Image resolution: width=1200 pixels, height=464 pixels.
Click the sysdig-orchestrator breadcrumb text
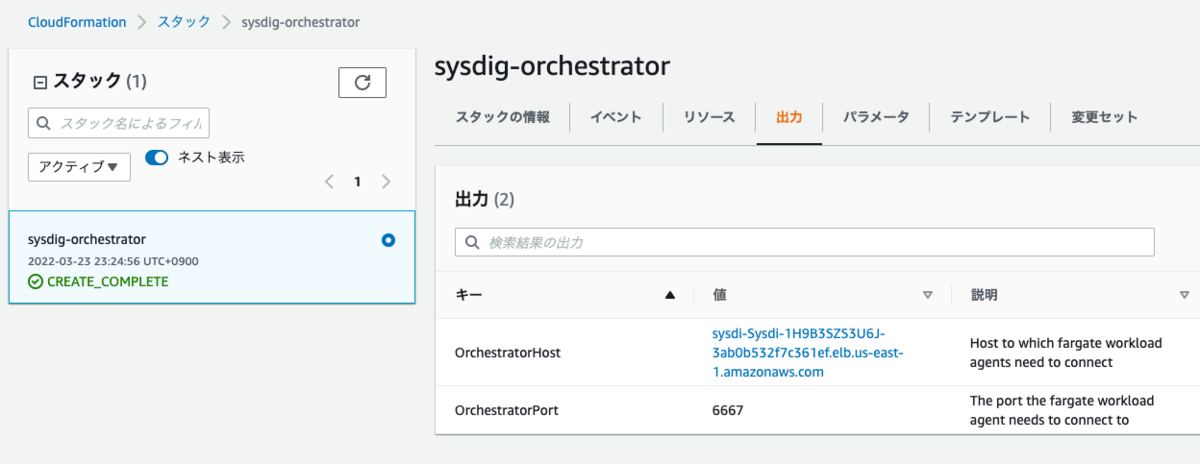301,22
